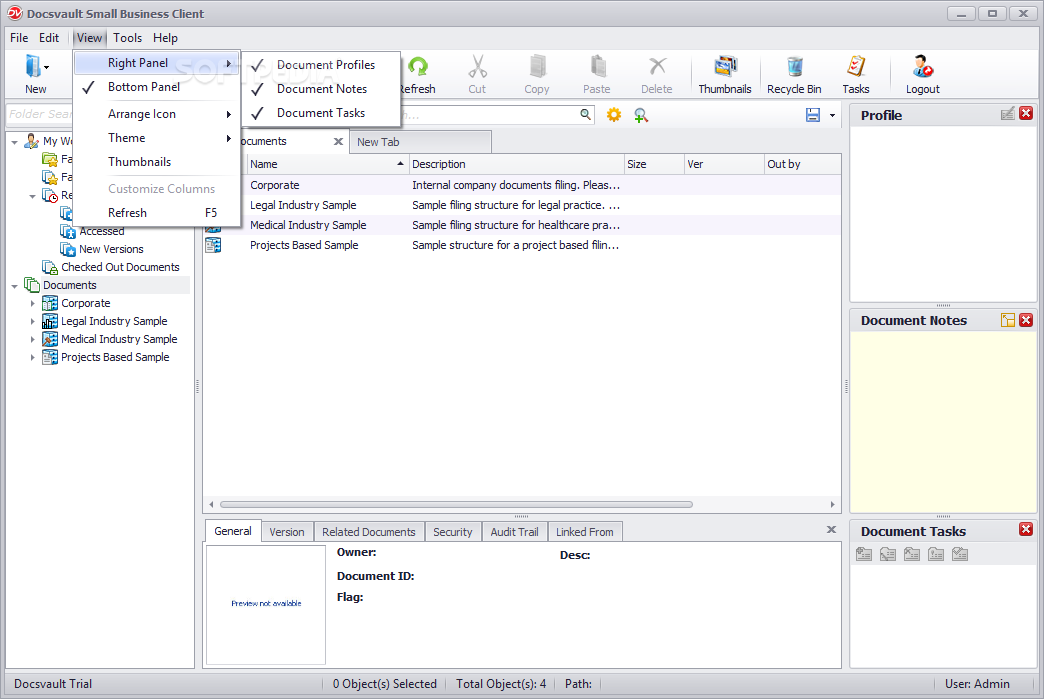Image resolution: width=1044 pixels, height=699 pixels.
Task: Expand the Projects Based Sample tree node
Action: tap(32, 357)
